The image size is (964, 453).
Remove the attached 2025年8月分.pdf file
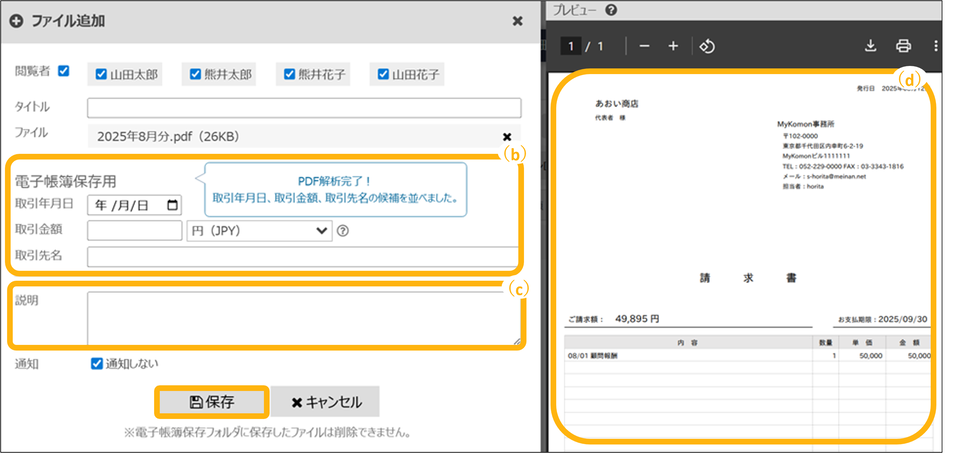pyautogui.click(x=507, y=137)
